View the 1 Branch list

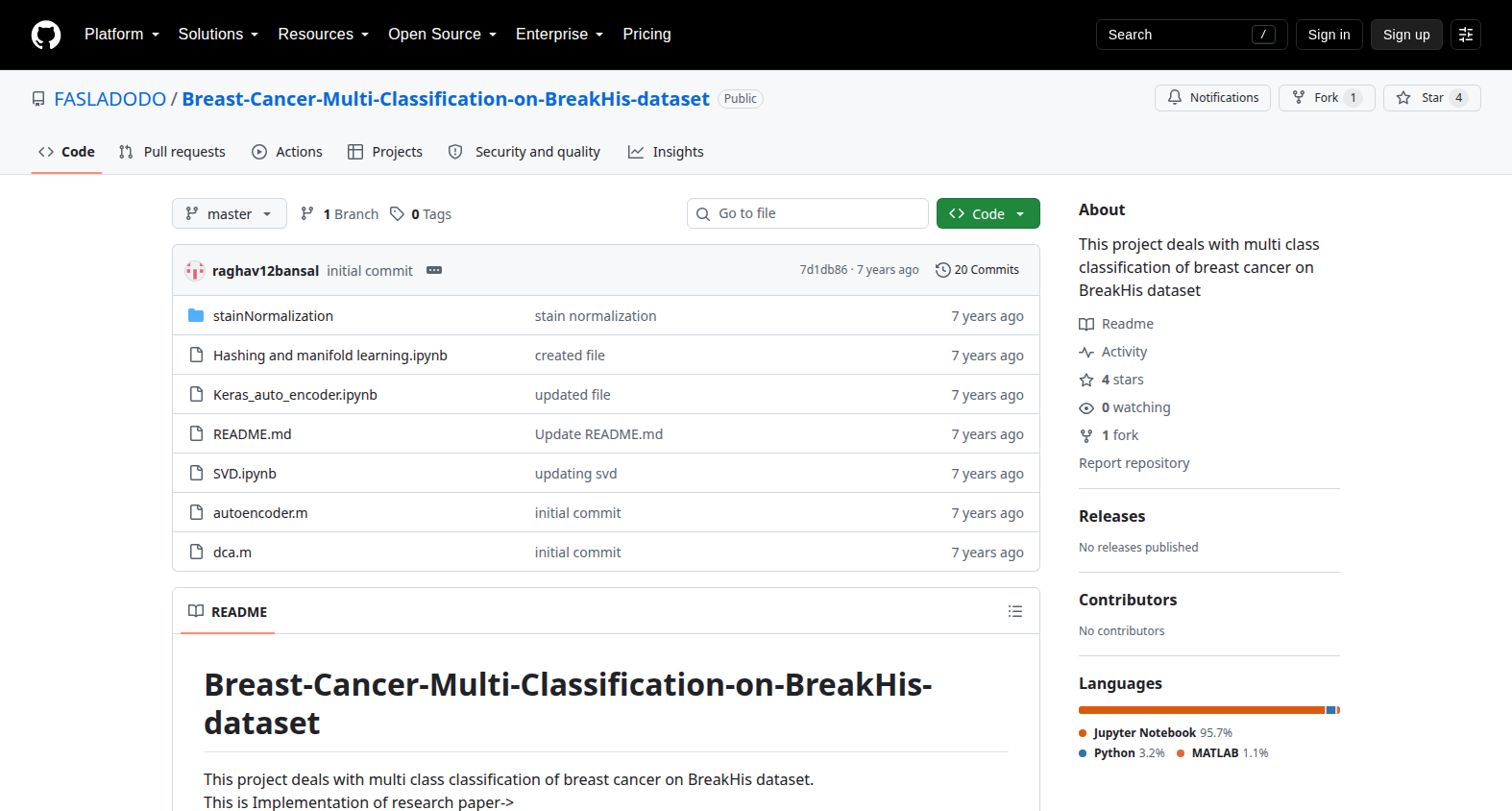340,214
